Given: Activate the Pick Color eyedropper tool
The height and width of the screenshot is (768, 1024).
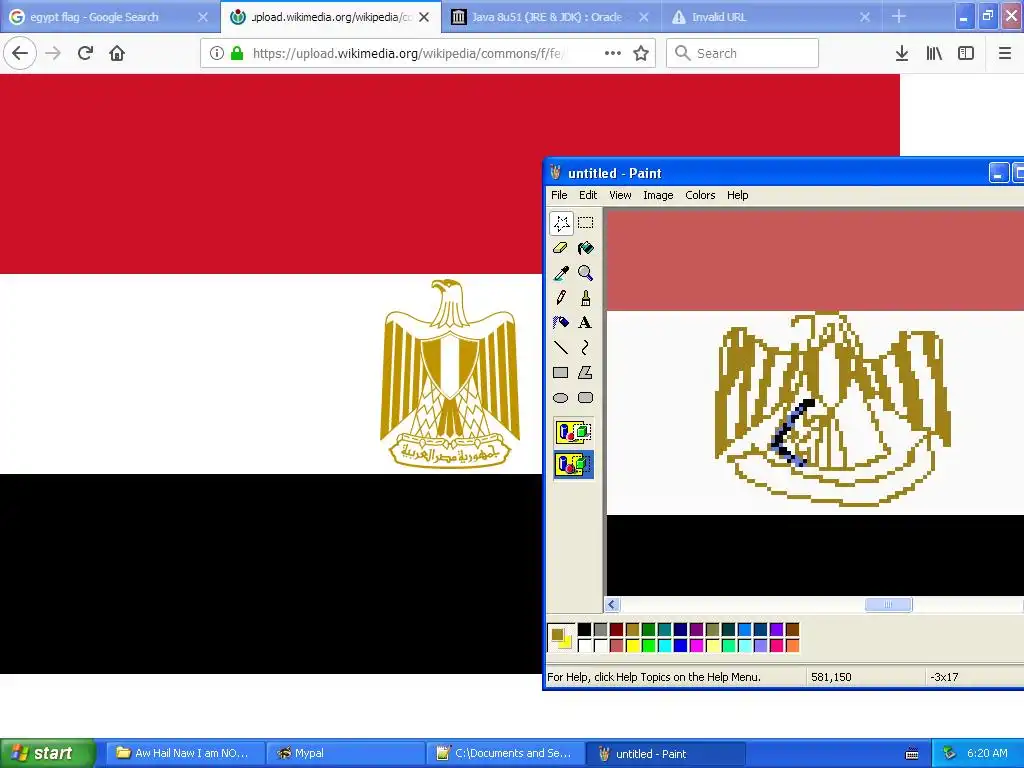Looking at the screenshot, I should (561, 273).
